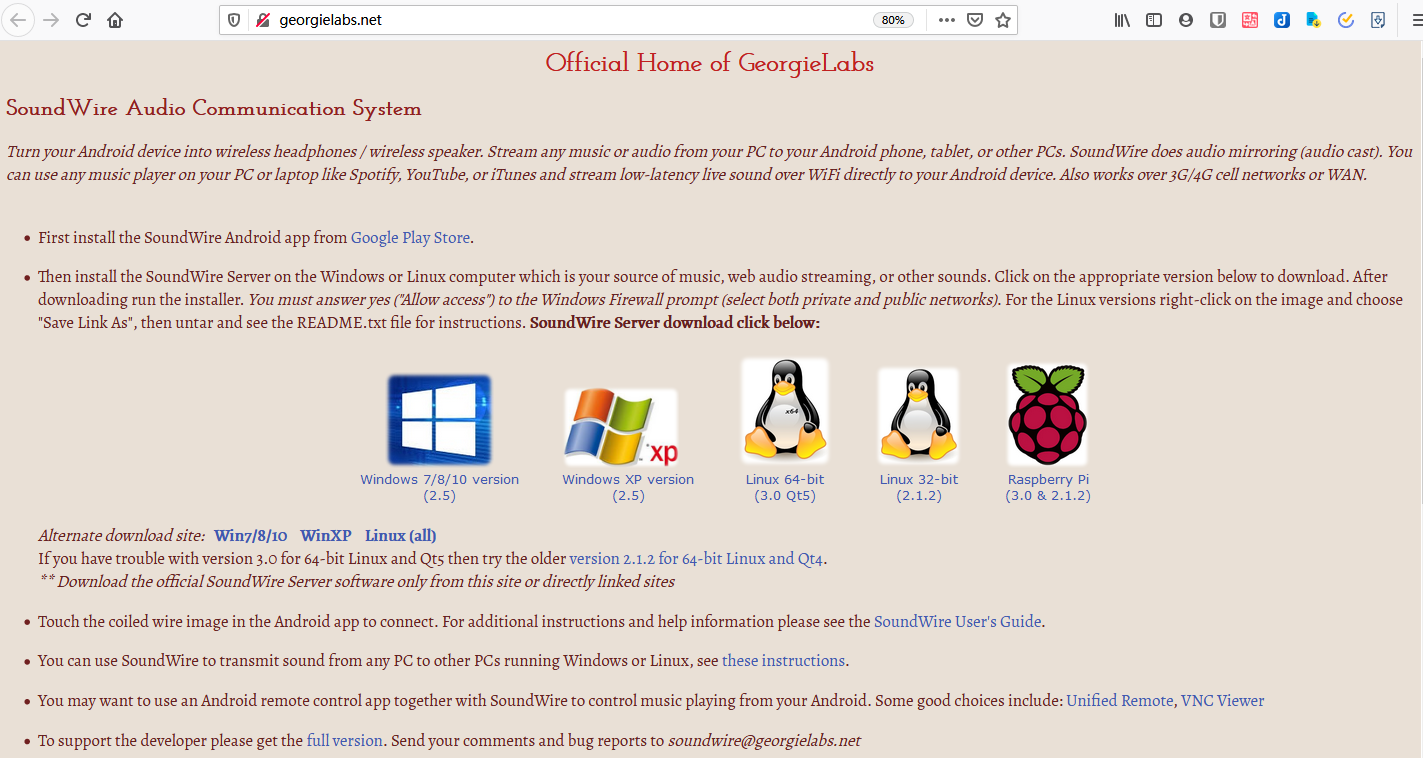
Task: Open the alternate WinXP download link
Action: [x=326, y=536]
